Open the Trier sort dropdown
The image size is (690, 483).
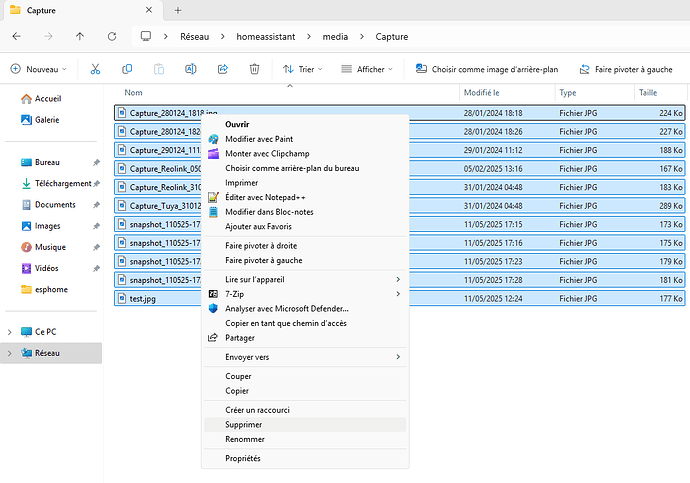coord(303,69)
